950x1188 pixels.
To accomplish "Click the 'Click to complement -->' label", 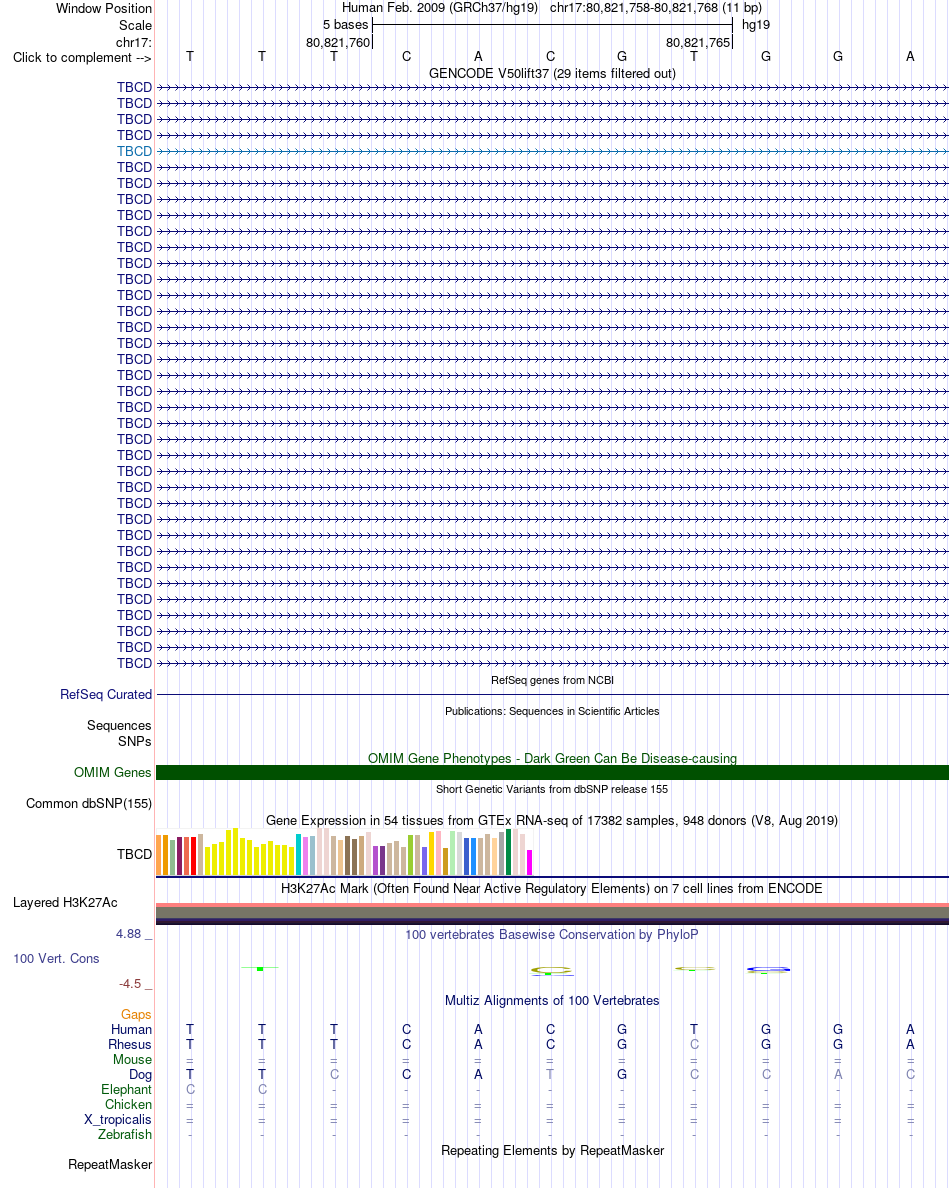I will [82, 58].
